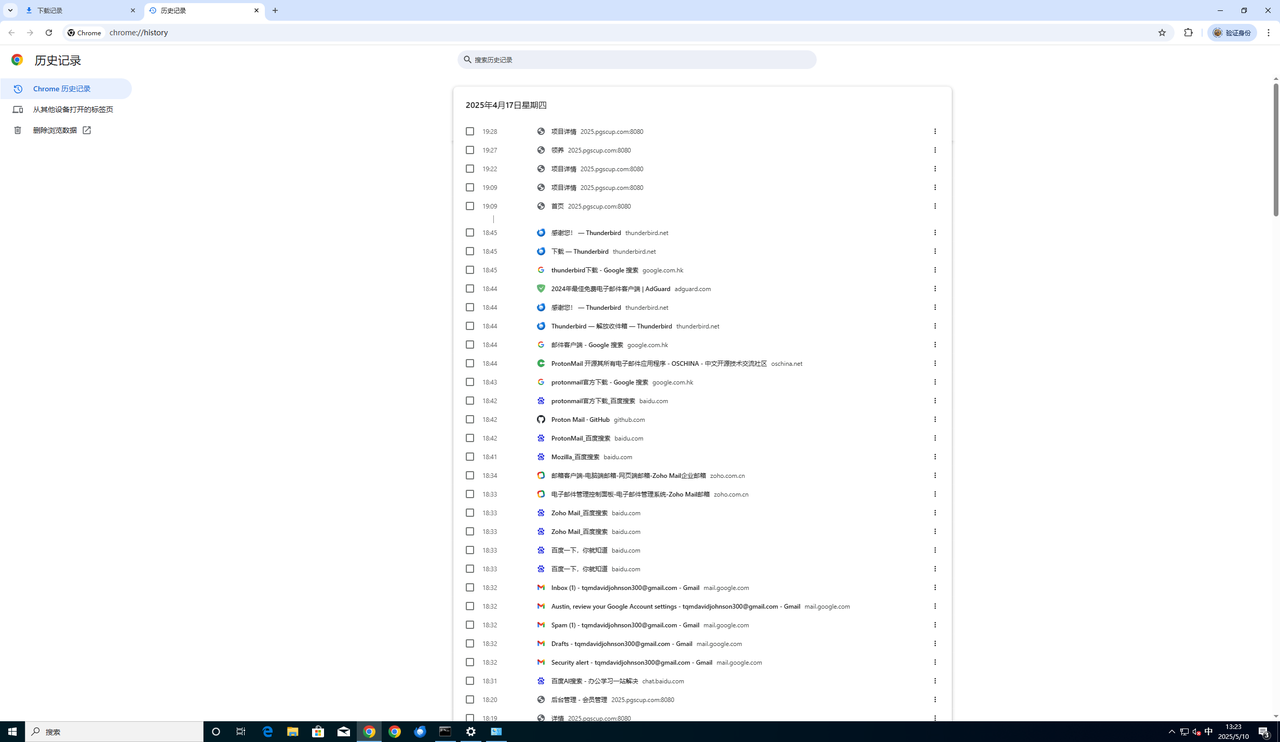Open Task View on the taskbar

[241, 731]
